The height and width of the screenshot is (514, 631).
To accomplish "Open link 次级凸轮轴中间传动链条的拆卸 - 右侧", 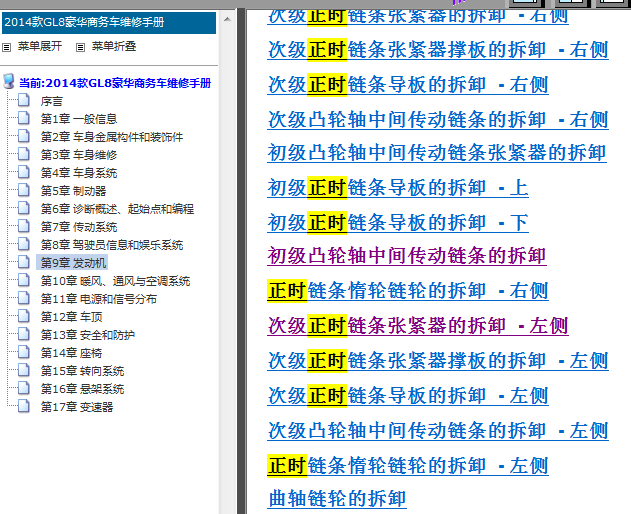I will click(438, 120).
